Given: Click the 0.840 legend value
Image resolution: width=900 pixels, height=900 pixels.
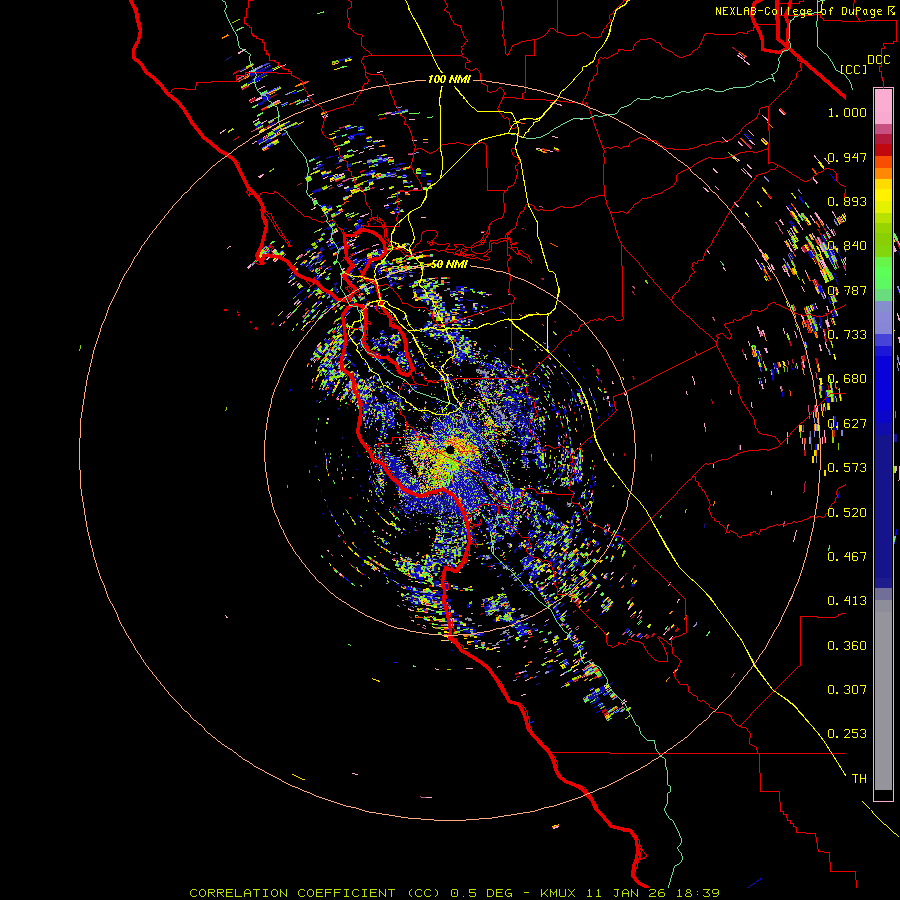Looking at the screenshot, I should (847, 246).
